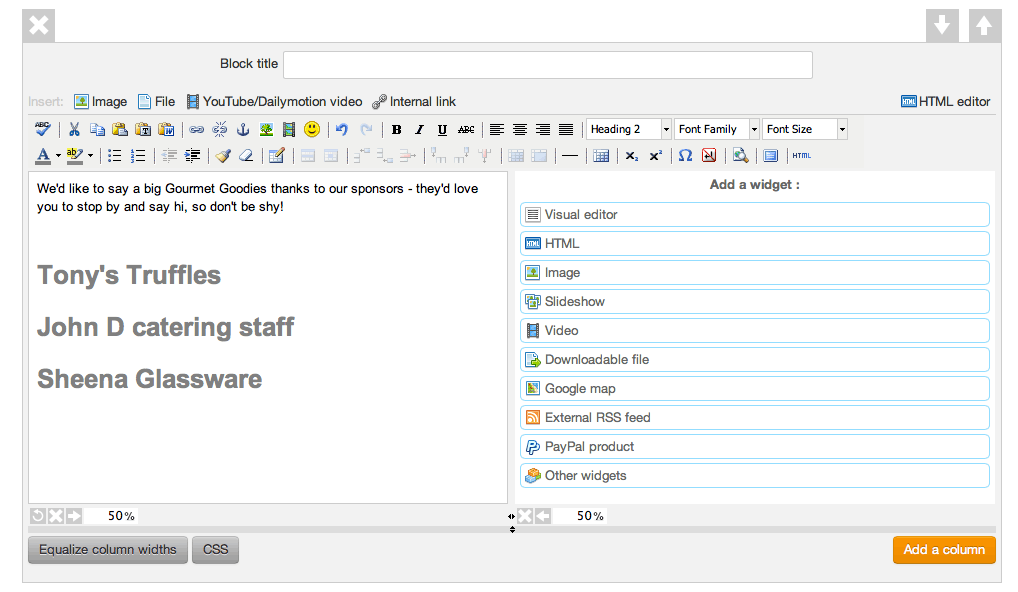
Task: Toggle italic formatting
Action: [x=419, y=129]
